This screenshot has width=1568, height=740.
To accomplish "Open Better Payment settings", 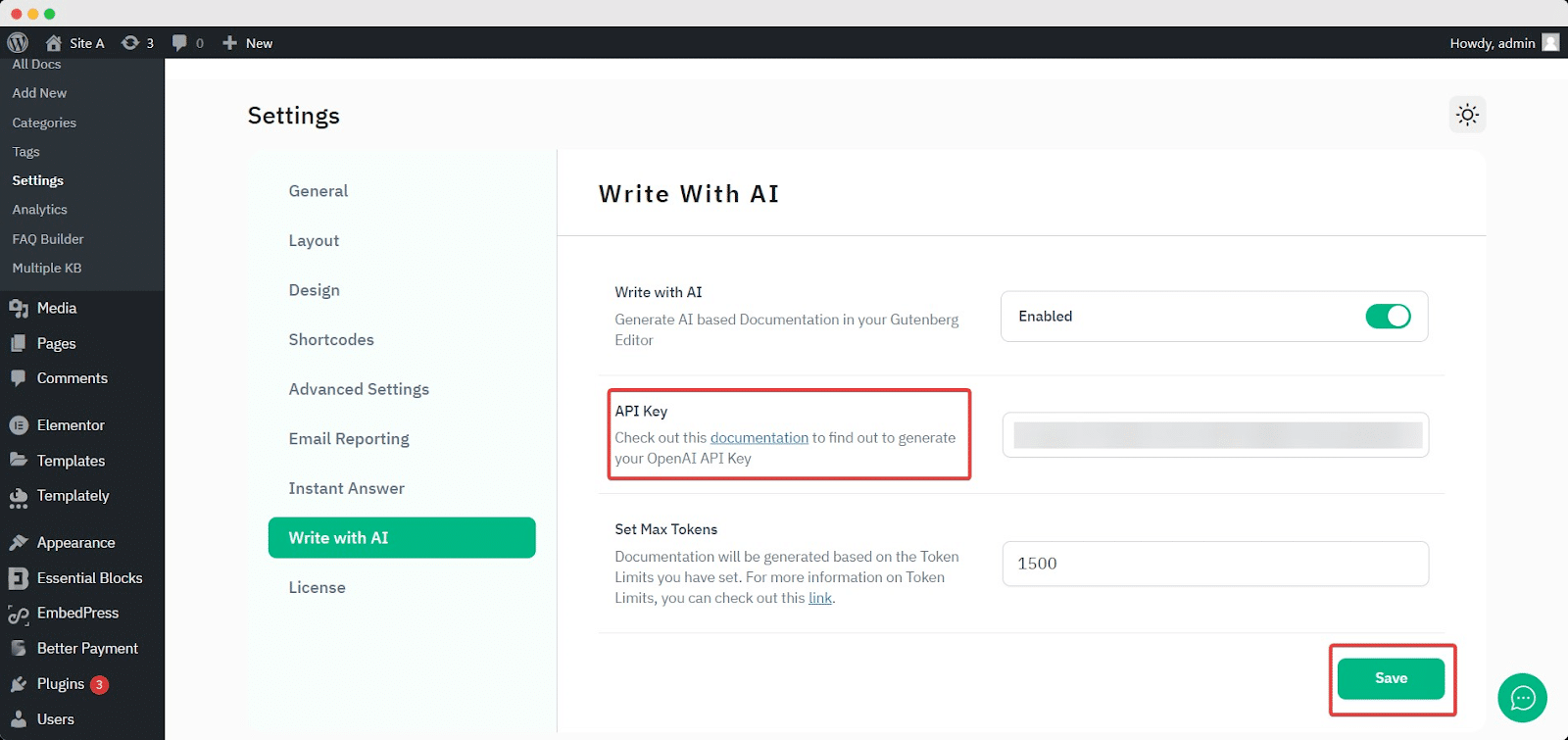I will (86, 648).
